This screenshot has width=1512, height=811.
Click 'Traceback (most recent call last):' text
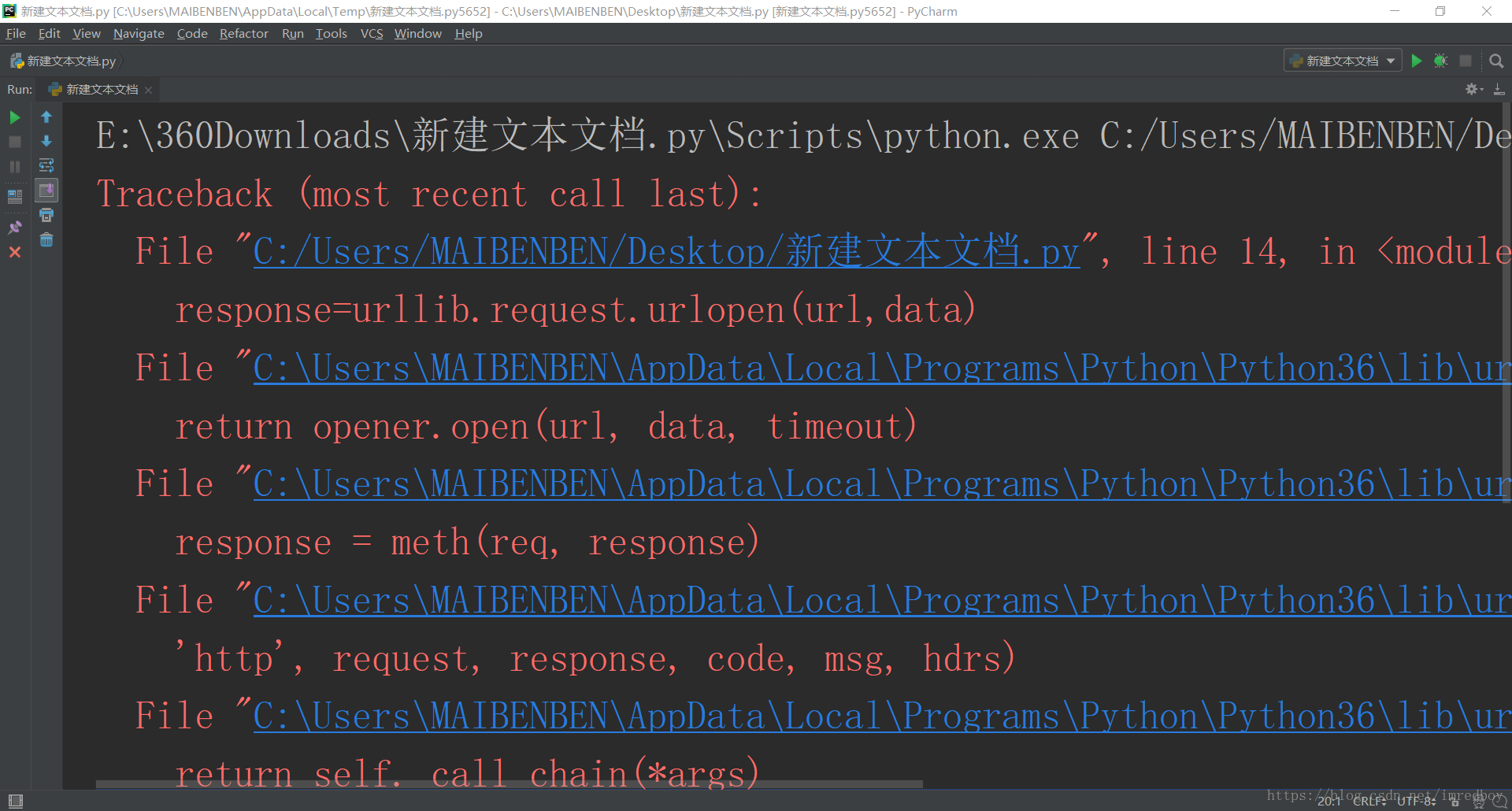(x=430, y=194)
